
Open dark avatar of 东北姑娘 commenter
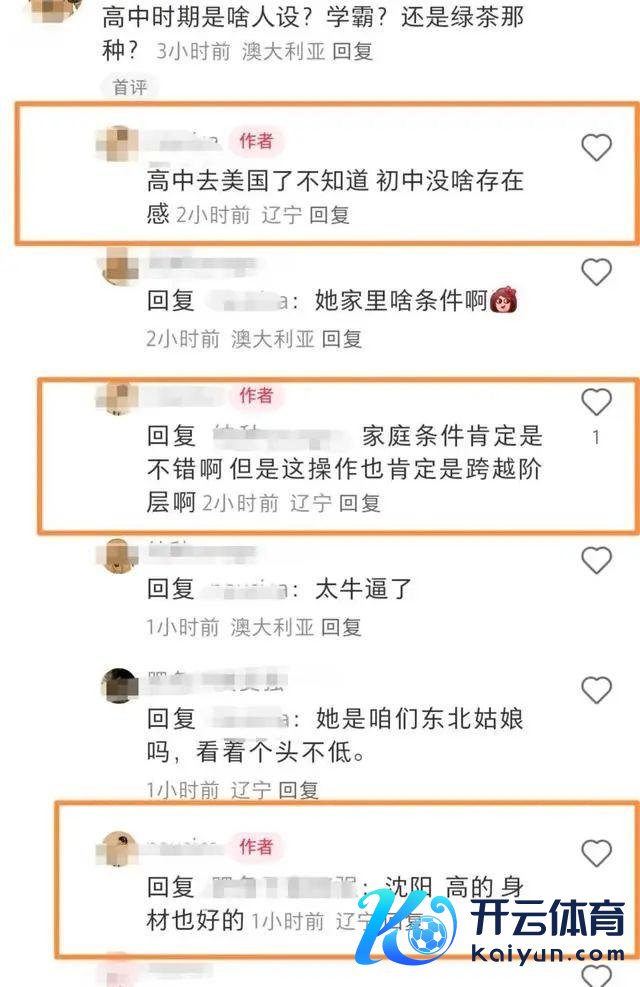120,685
